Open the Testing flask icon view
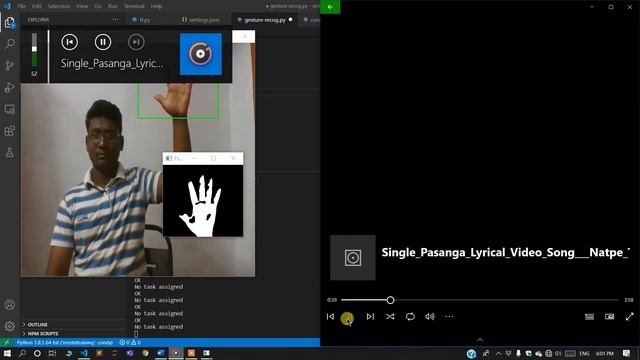This screenshot has width=640, height=360. (x=9, y=153)
